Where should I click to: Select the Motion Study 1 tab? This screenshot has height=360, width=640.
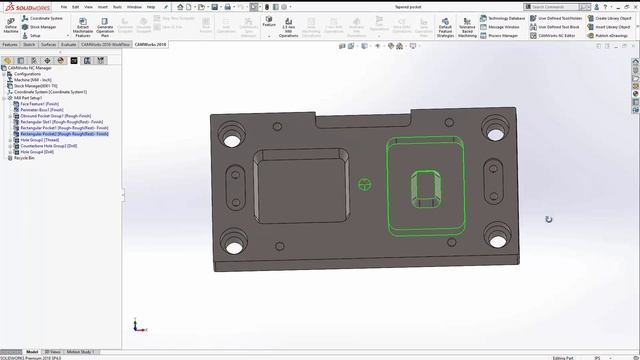click(x=80, y=352)
